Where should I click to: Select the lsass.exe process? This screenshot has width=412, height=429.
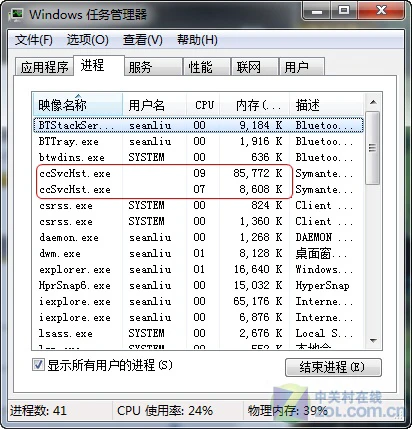click(x=198, y=333)
